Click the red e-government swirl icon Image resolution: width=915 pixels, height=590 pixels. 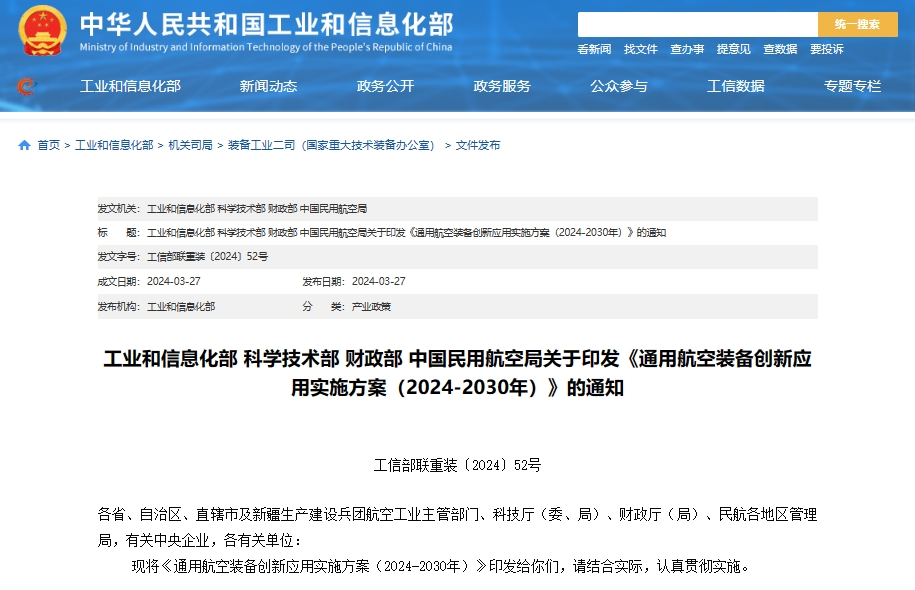click(x=26, y=86)
